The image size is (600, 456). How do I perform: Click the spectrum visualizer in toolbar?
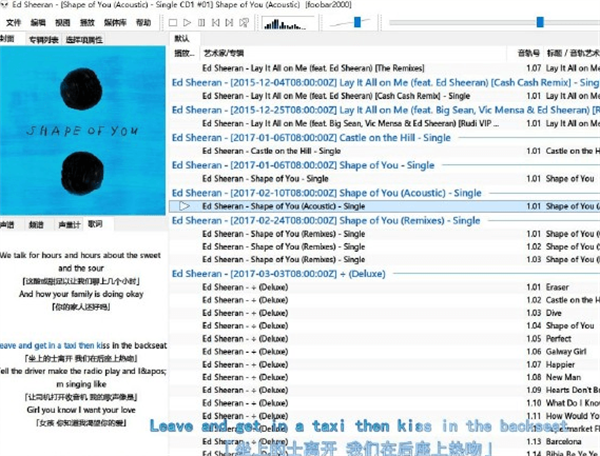(285, 22)
